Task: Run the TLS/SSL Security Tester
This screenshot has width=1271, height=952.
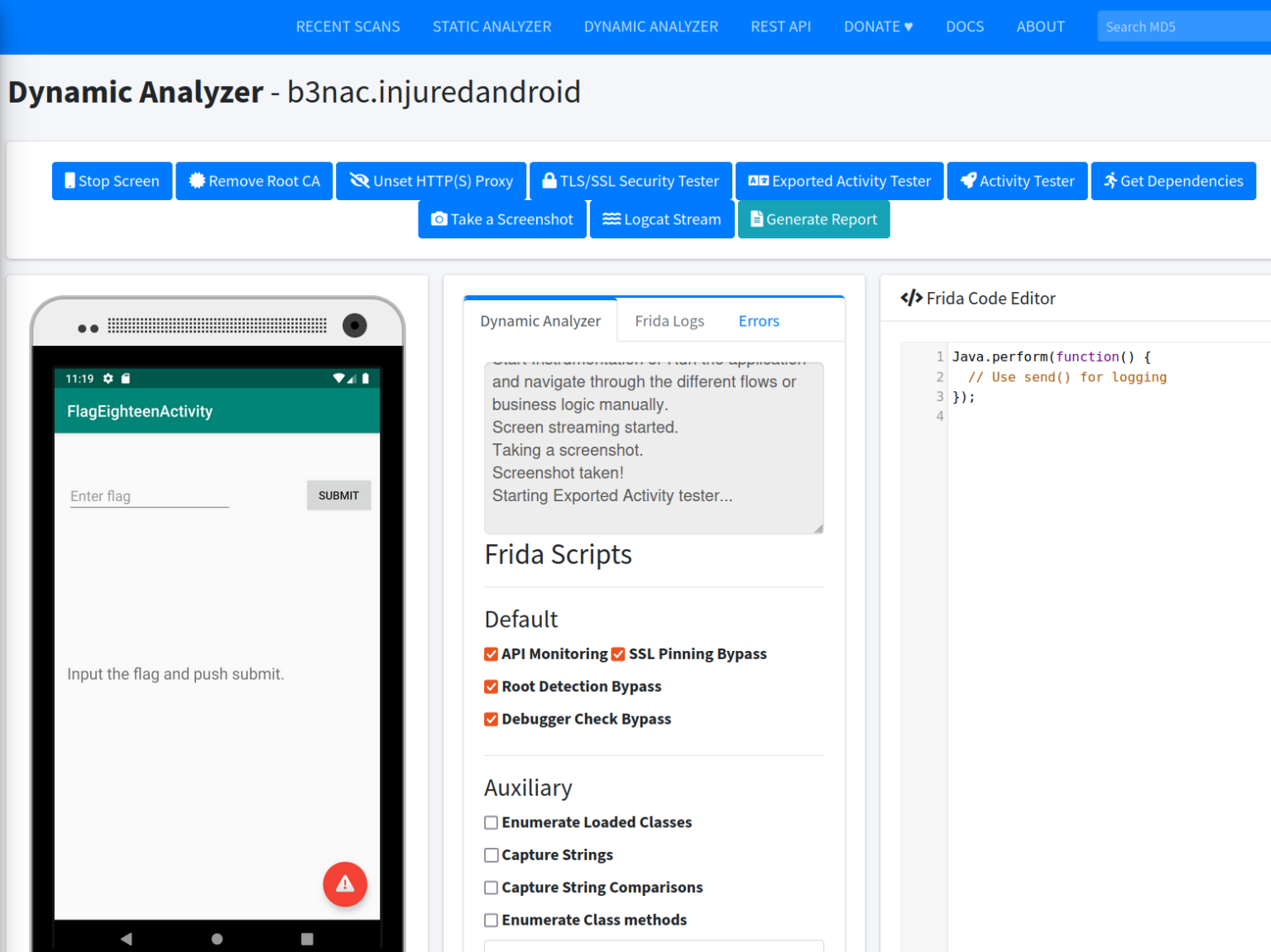Action: 630,181
